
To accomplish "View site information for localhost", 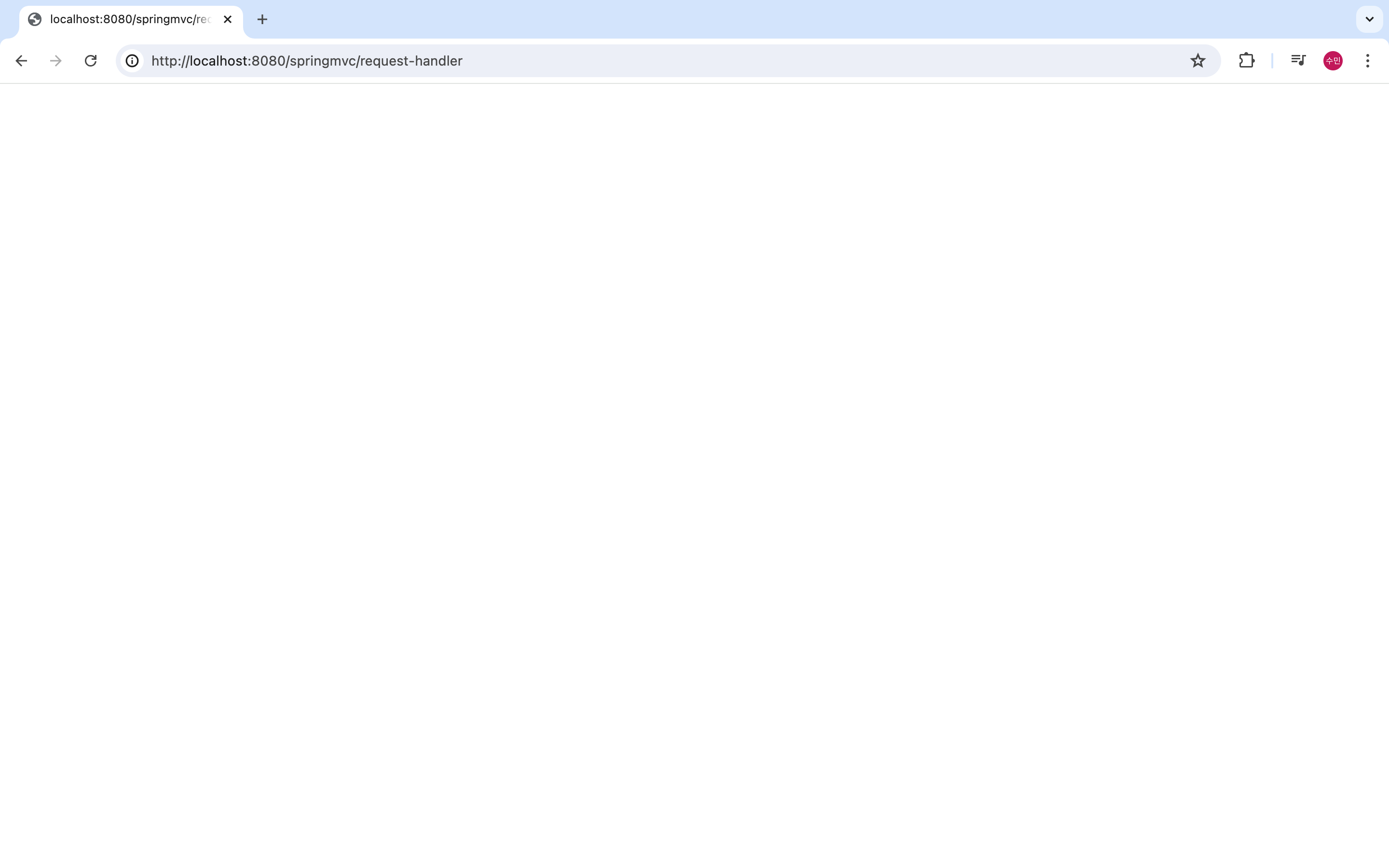I will tap(133, 61).
